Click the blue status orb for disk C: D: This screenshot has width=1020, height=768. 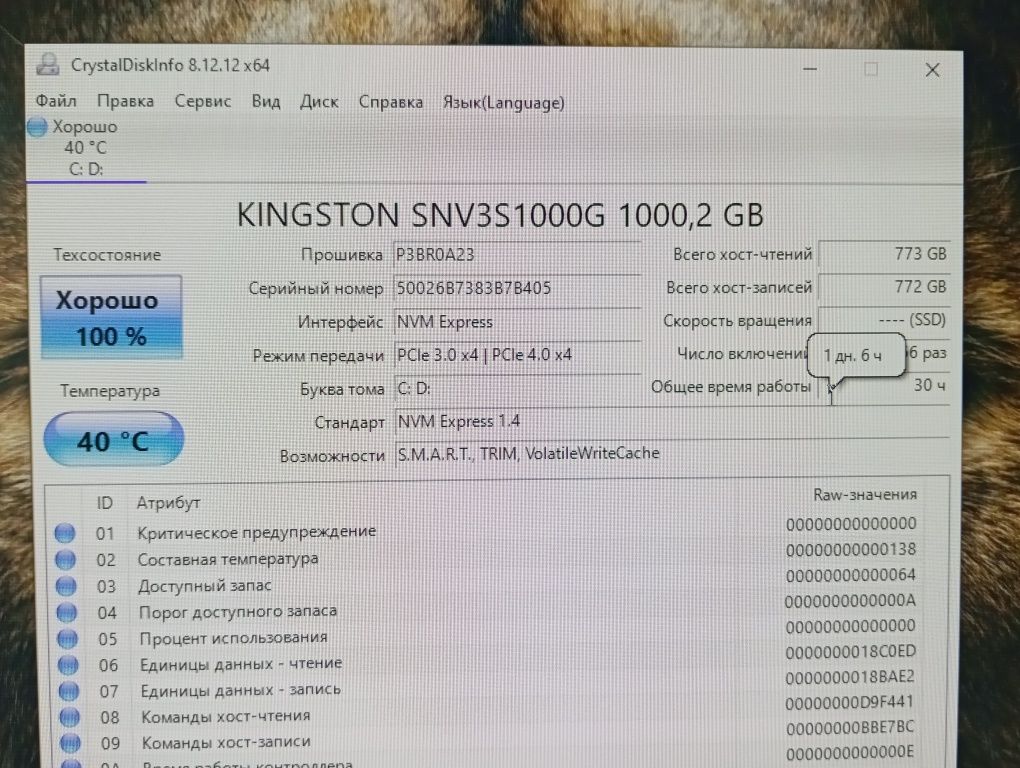[x=37, y=127]
